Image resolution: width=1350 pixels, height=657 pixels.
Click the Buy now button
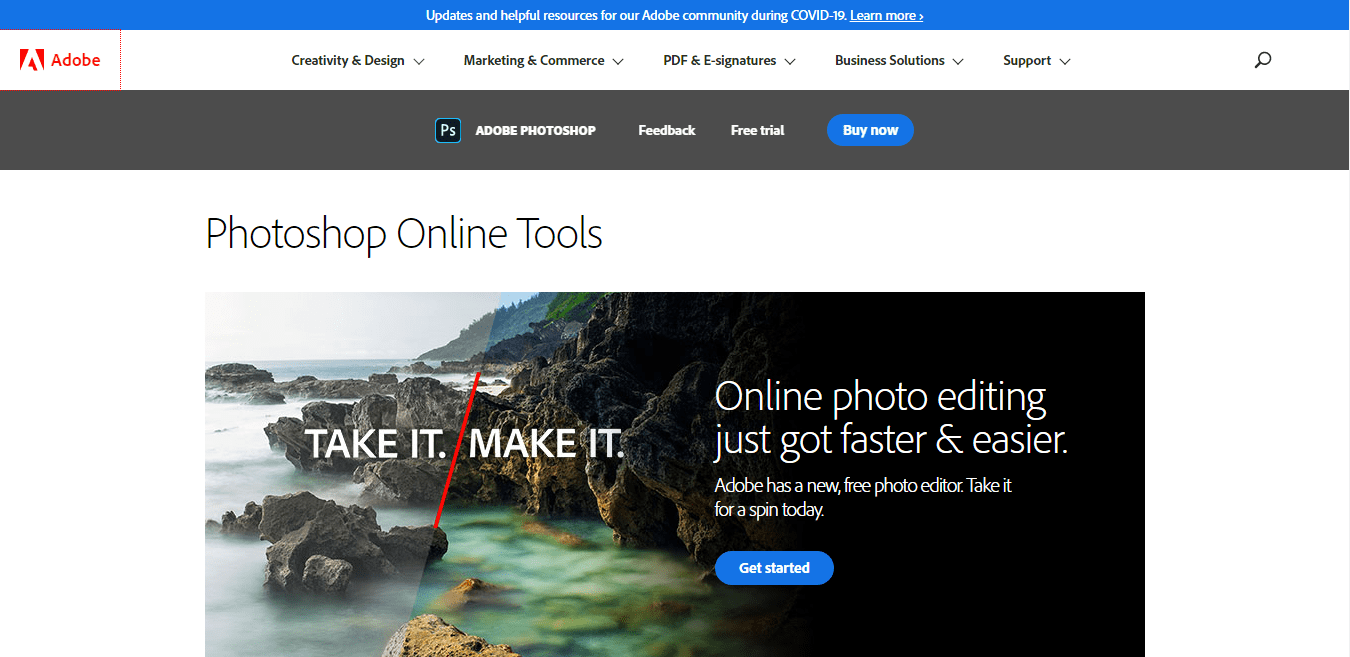(869, 130)
